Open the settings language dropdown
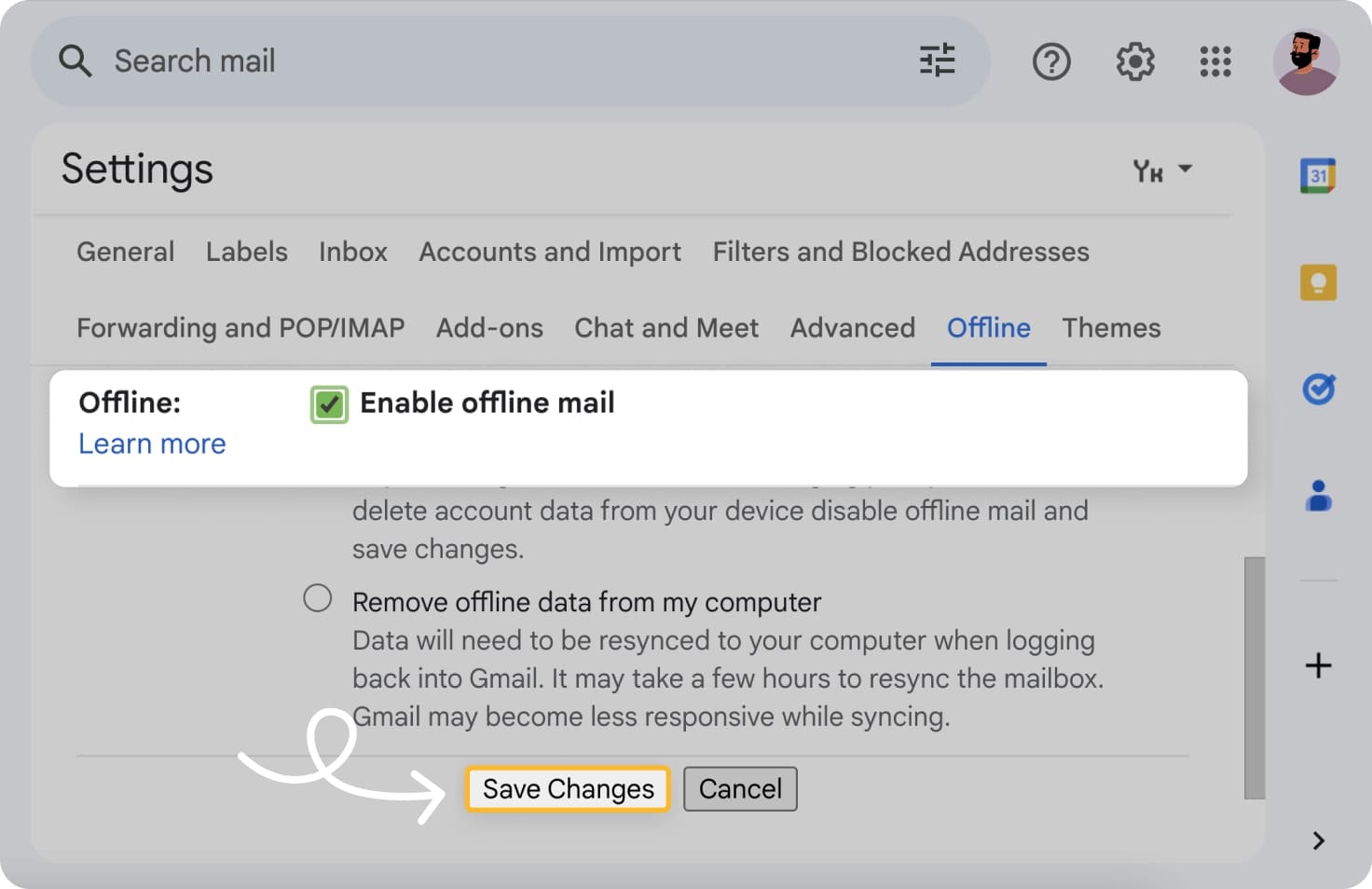This screenshot has height=889, width=1372. coord(1160,170)
